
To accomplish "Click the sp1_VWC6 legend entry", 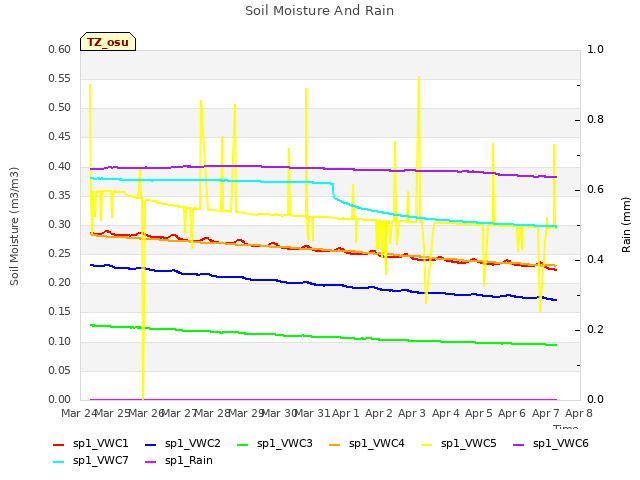I will point(551,444).
